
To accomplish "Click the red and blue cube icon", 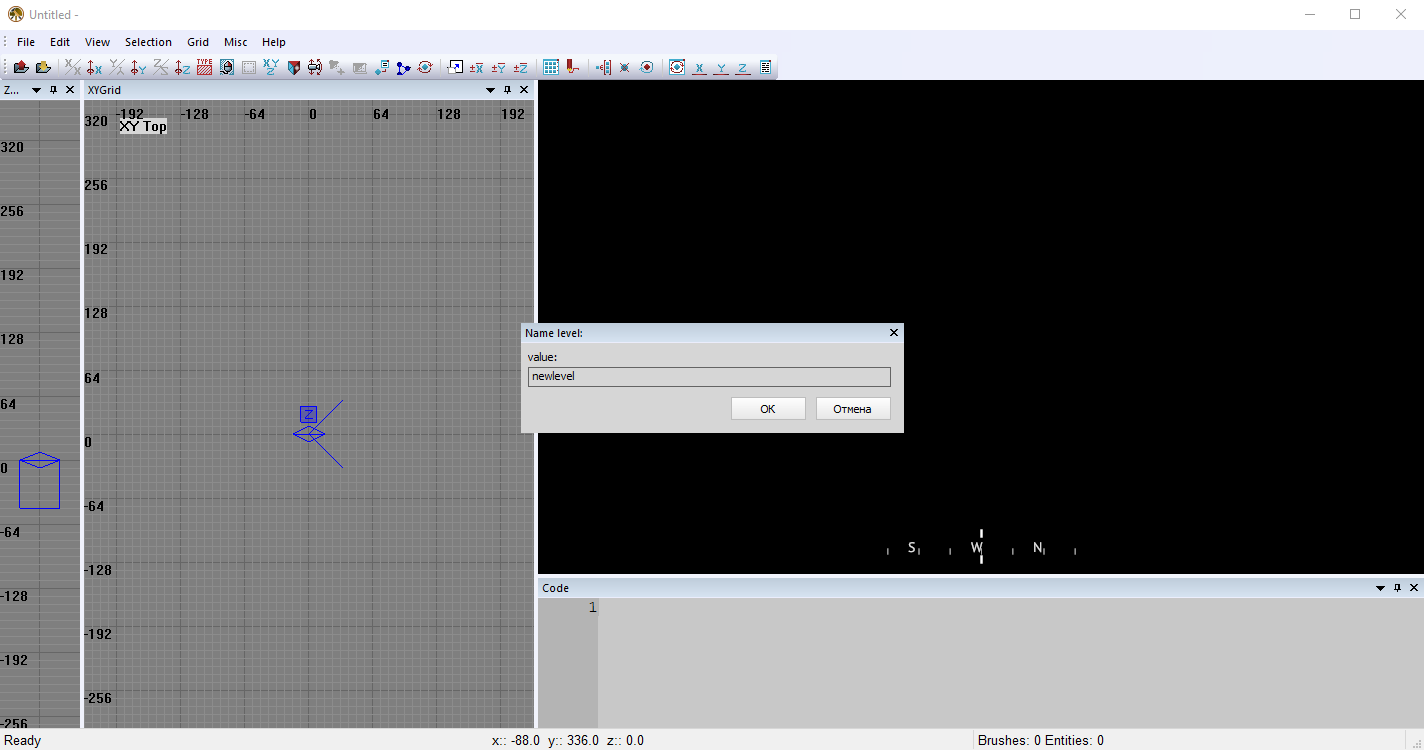I will point(293,67).
